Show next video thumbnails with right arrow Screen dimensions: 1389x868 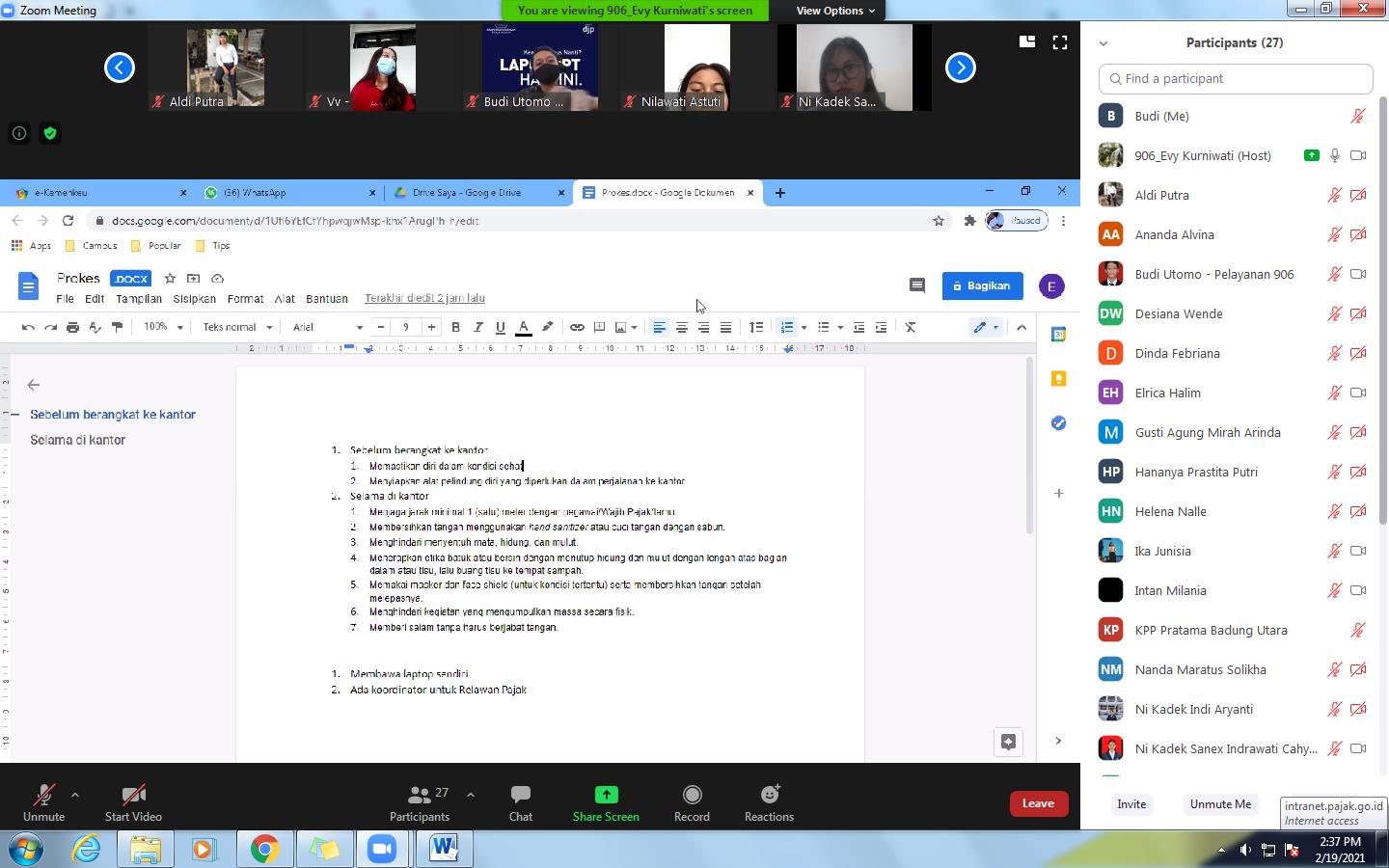pos(960,68)
